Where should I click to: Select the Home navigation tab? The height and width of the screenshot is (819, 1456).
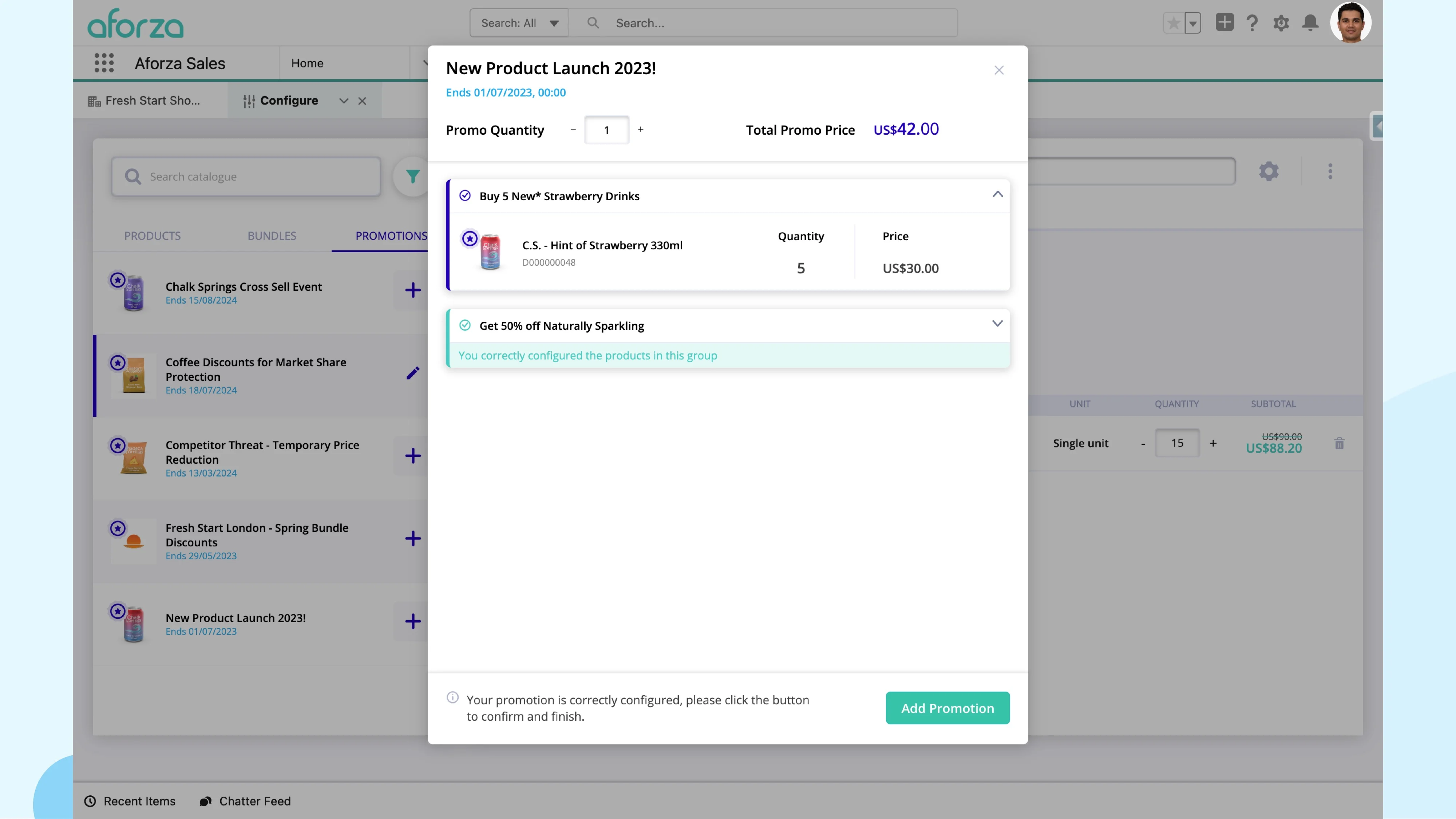tap(308, 63)
